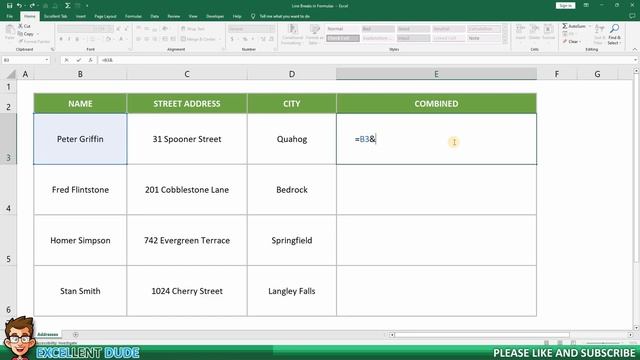The image size is (640, 360).
Task: Select column B header
Action: click(80, 74)
